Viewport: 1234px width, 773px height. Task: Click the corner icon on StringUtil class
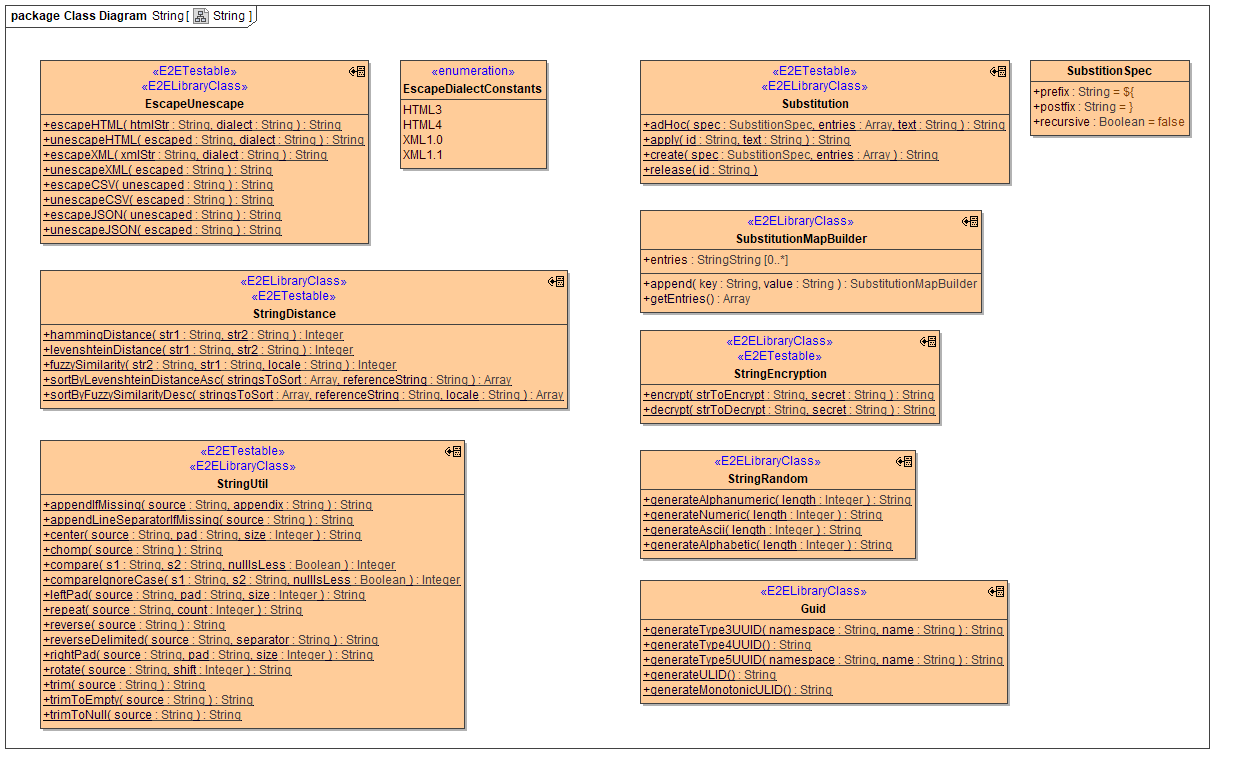[x=454, y=452]
